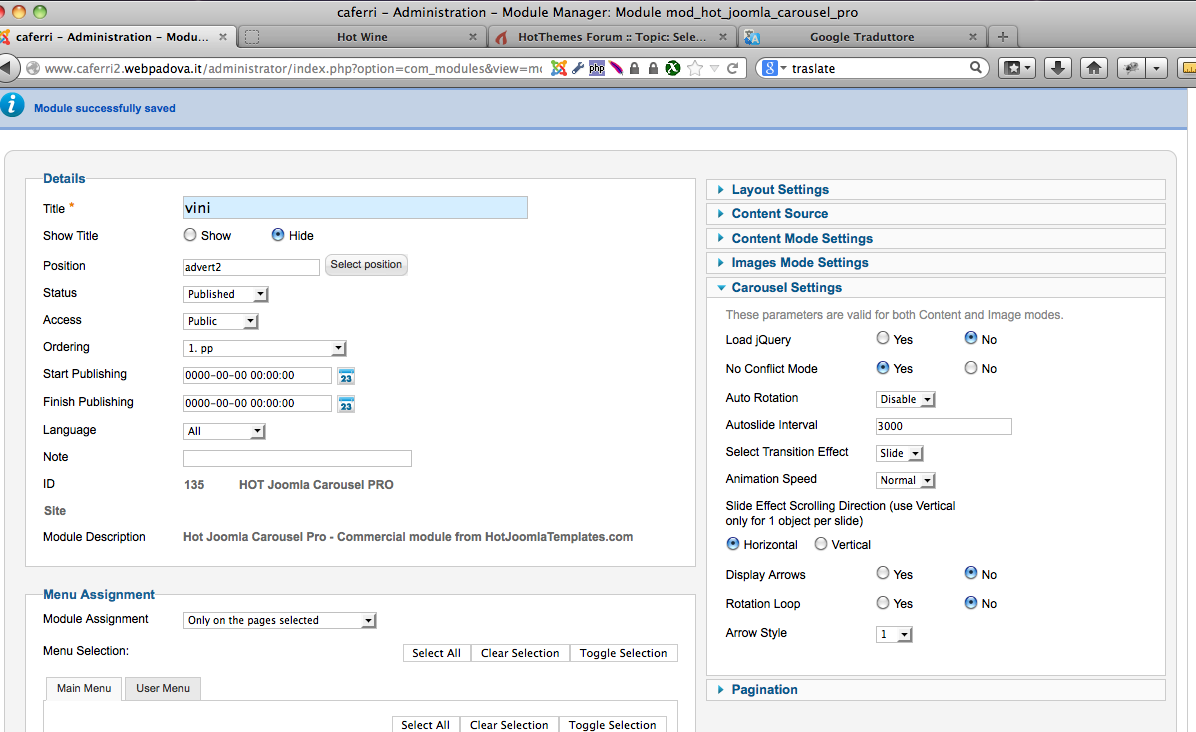Click Toggle Selection next to Menu Selection
Screen dimensions: 1196x732
tap(623, 653)
